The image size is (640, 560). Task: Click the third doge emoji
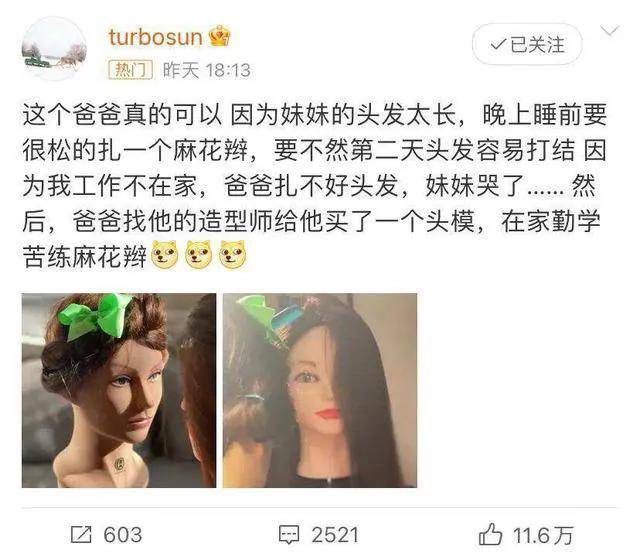[x=233, y=255]
